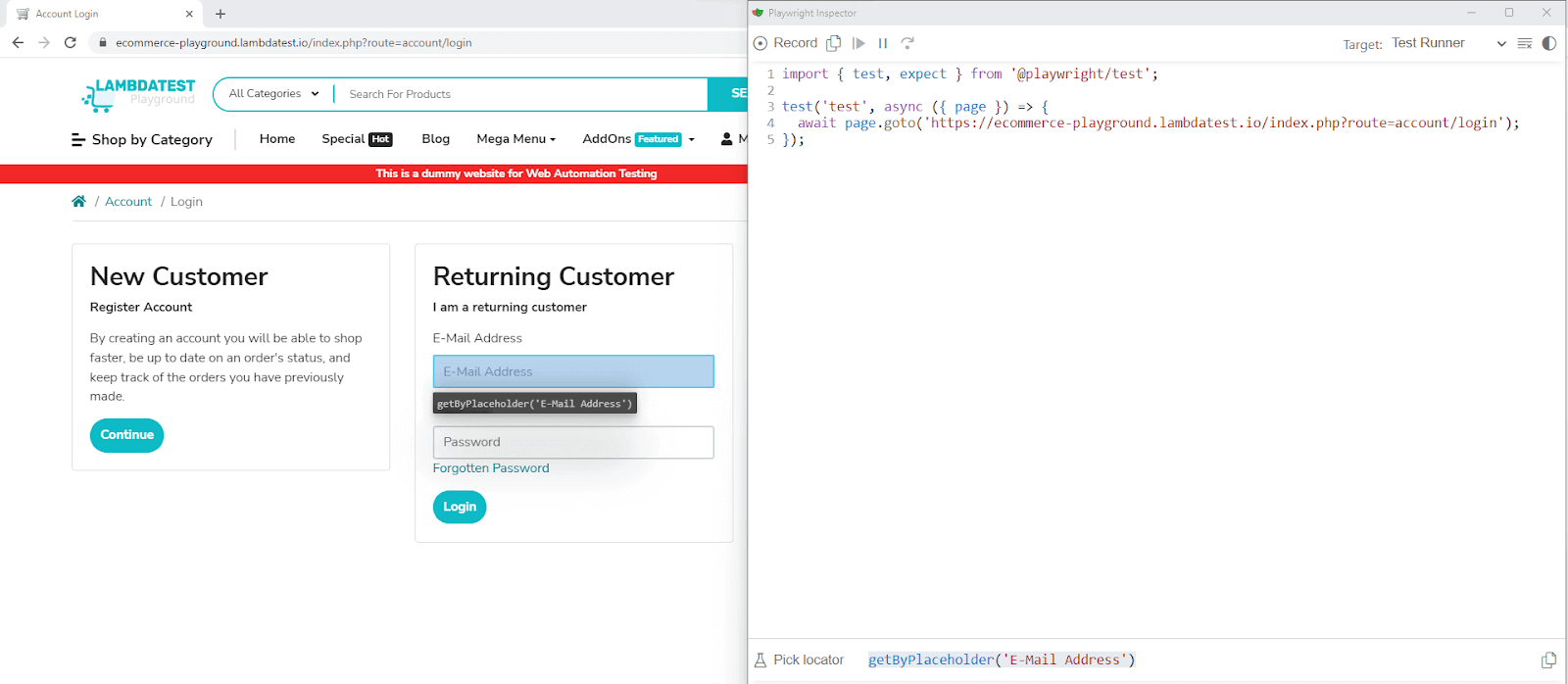The height and width of the screenshot is (684, 1568).
Task: Click into the Password field
Action: (x=573, y=442)
